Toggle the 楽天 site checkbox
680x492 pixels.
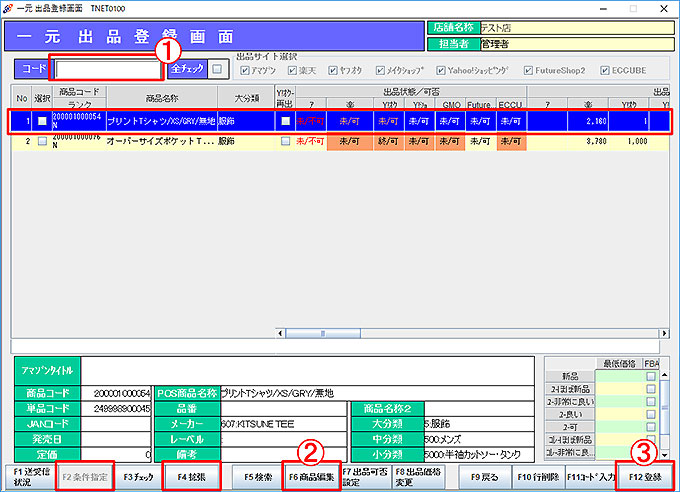[297, 72]
